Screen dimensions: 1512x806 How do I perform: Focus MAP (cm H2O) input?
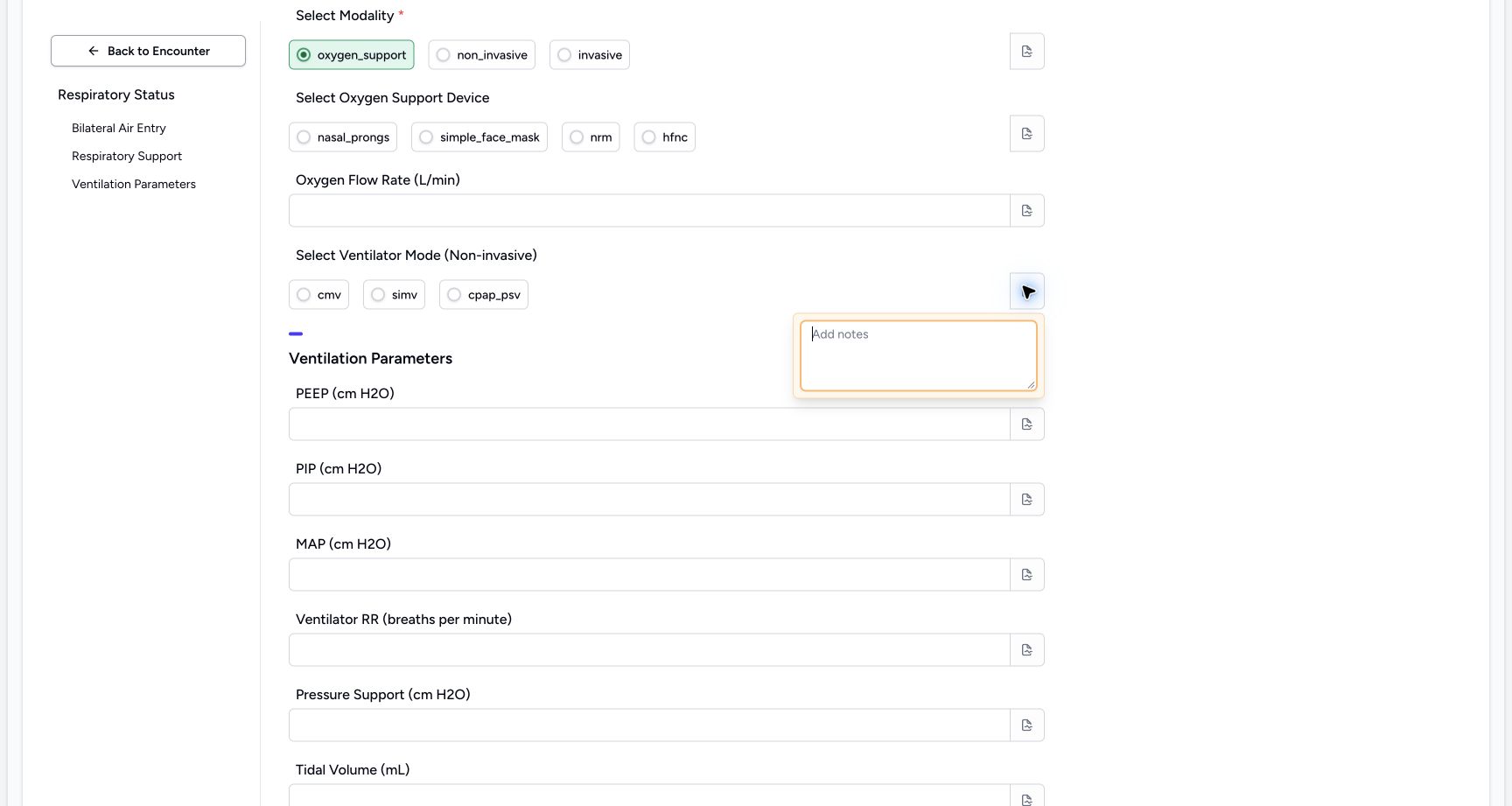click(x=649, y=575)
